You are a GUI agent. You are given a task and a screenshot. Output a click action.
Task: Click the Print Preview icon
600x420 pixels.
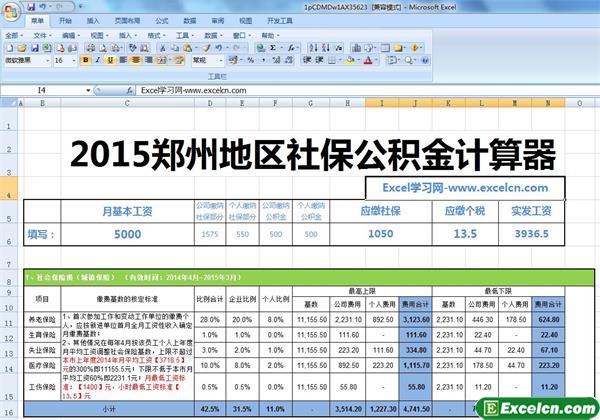(103, 48)
